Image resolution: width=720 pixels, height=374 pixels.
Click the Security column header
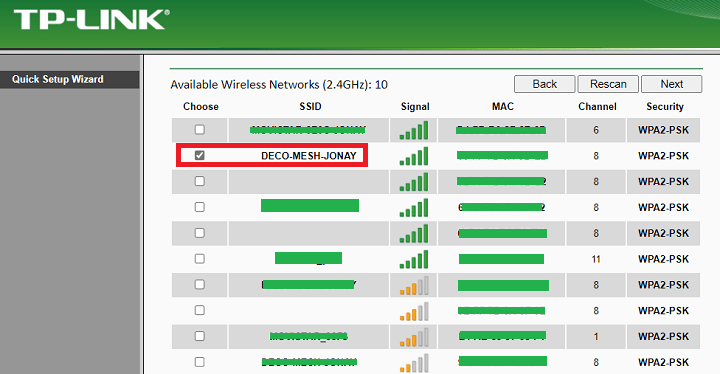click(665, 106)
